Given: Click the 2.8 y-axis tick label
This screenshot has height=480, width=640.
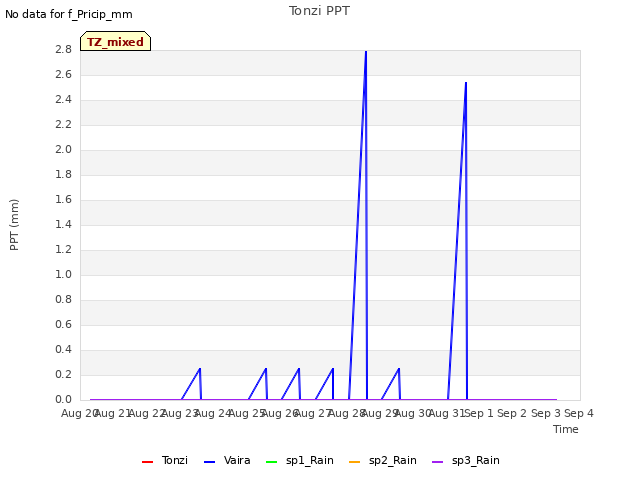Looking at the screenshot, I should (x=63, y=49).
